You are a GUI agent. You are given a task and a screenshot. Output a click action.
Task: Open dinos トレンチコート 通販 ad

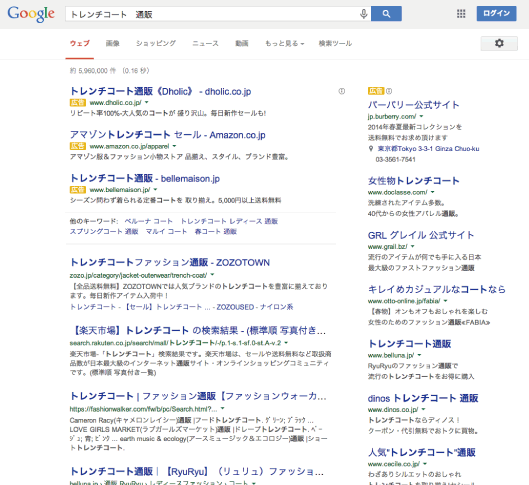[423, 398]
